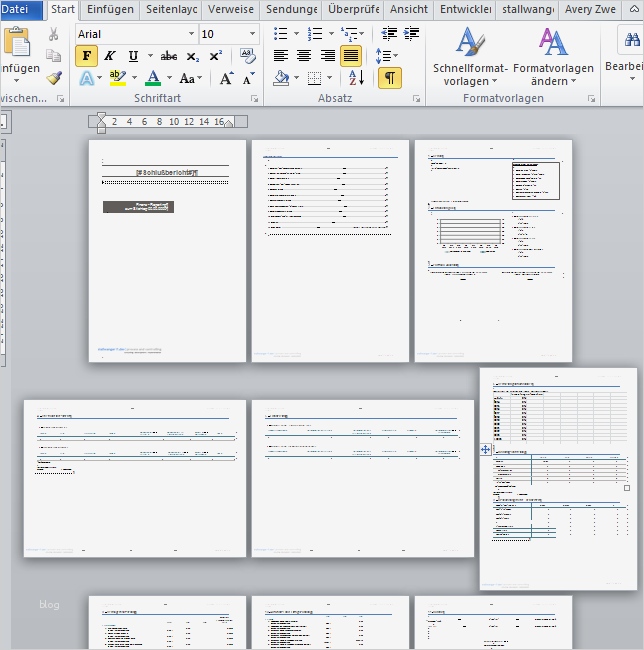This screenshot has width=644, height=650.
Task: Clear formatting eraser icon
Action: (248, 56)
